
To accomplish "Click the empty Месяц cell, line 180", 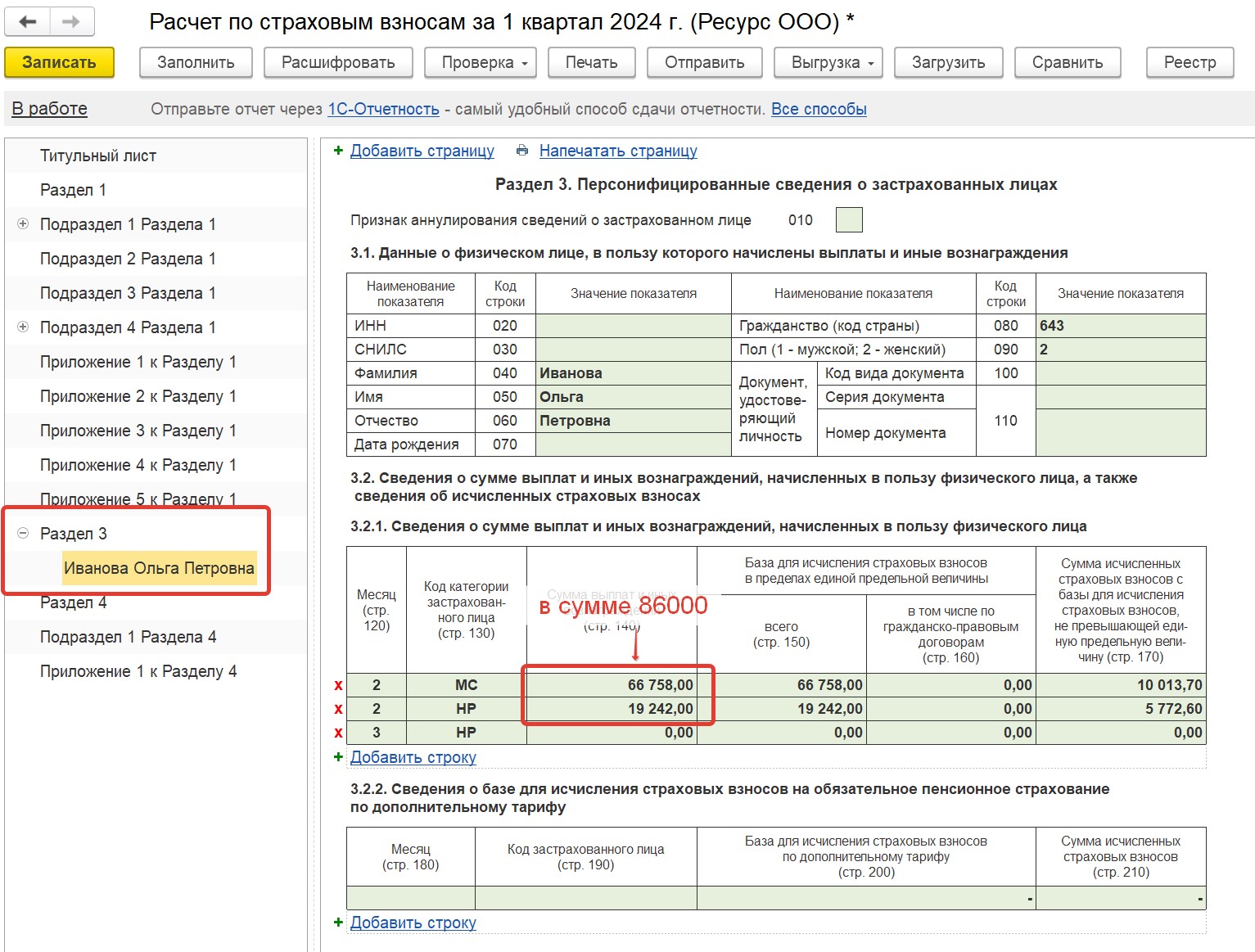I will 411,898.
